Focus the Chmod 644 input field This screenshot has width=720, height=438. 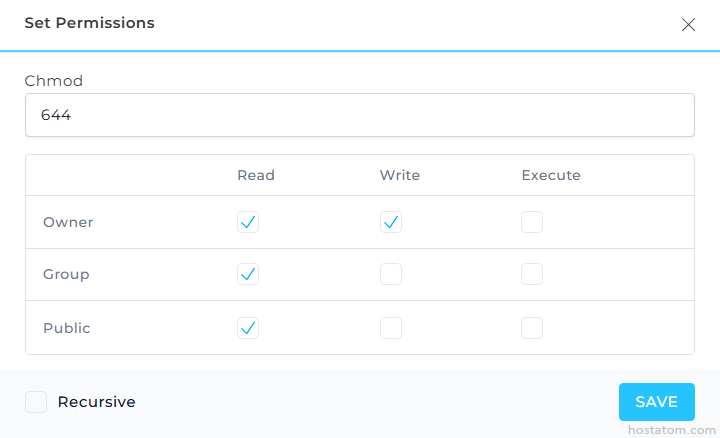tap(359, 115)
